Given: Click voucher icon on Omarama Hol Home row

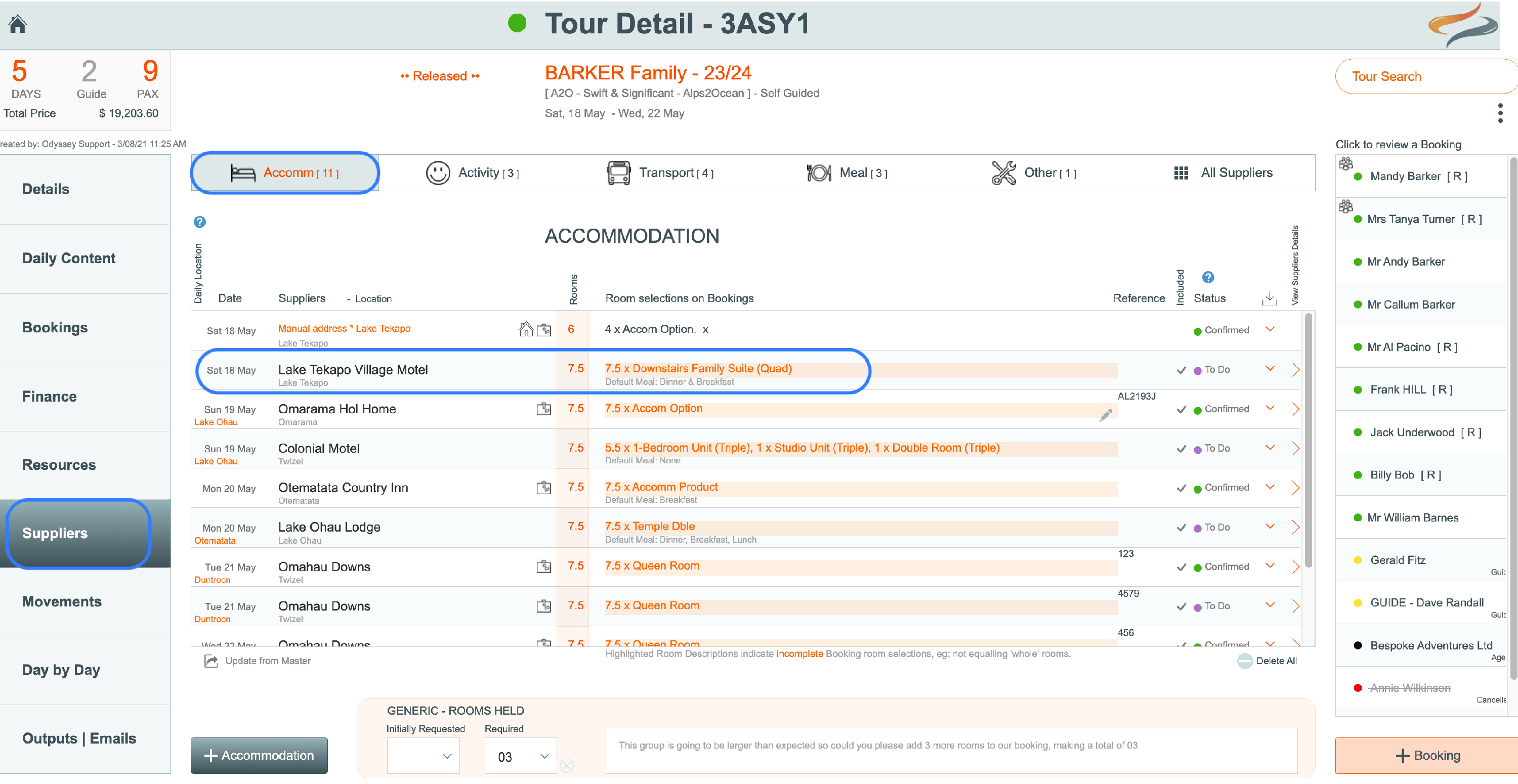Looking at the screenshot, I should 543,409.
